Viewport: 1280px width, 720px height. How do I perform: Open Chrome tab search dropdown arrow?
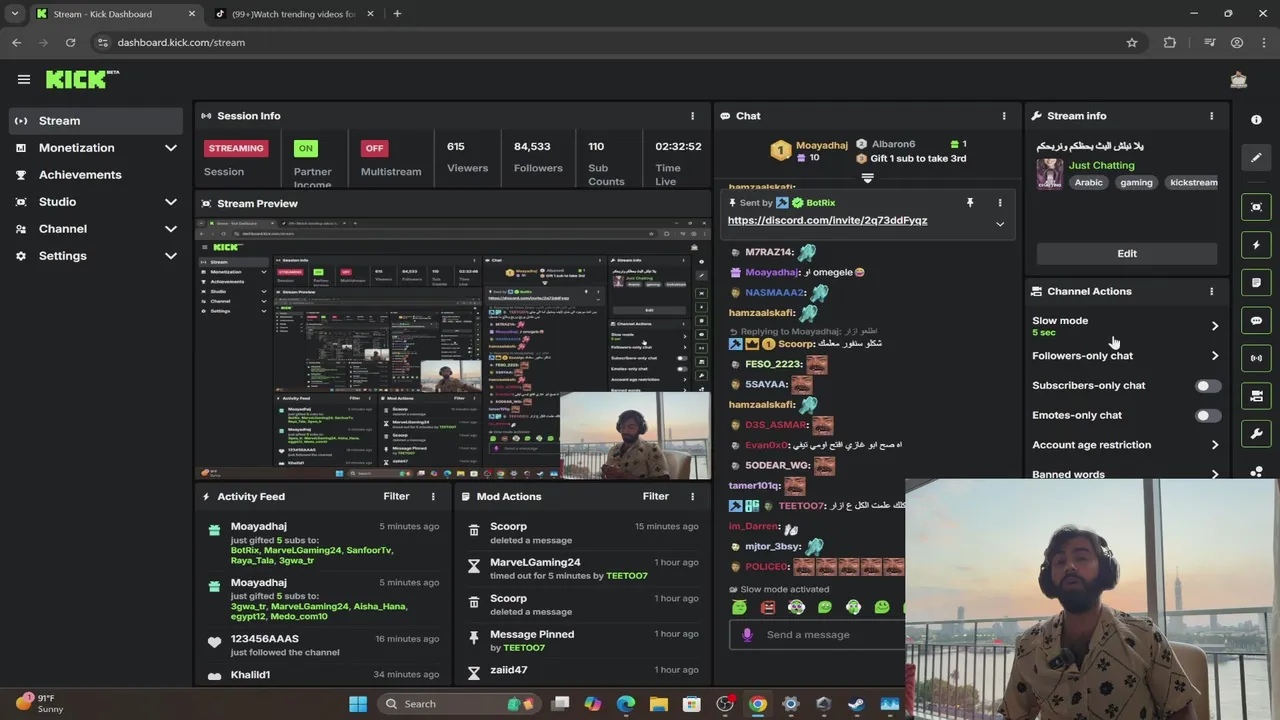point(14,14)
